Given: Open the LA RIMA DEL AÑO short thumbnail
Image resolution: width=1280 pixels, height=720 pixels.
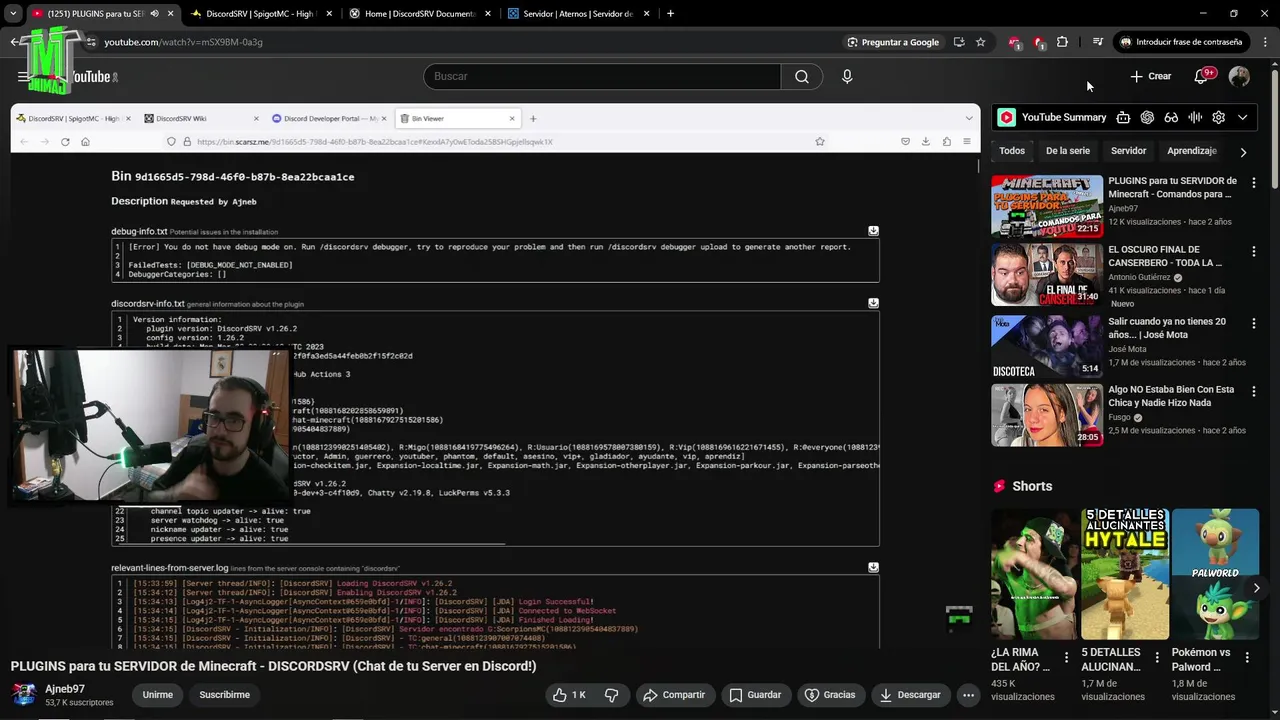Looking at the screenshot, I should (1034, 574).
